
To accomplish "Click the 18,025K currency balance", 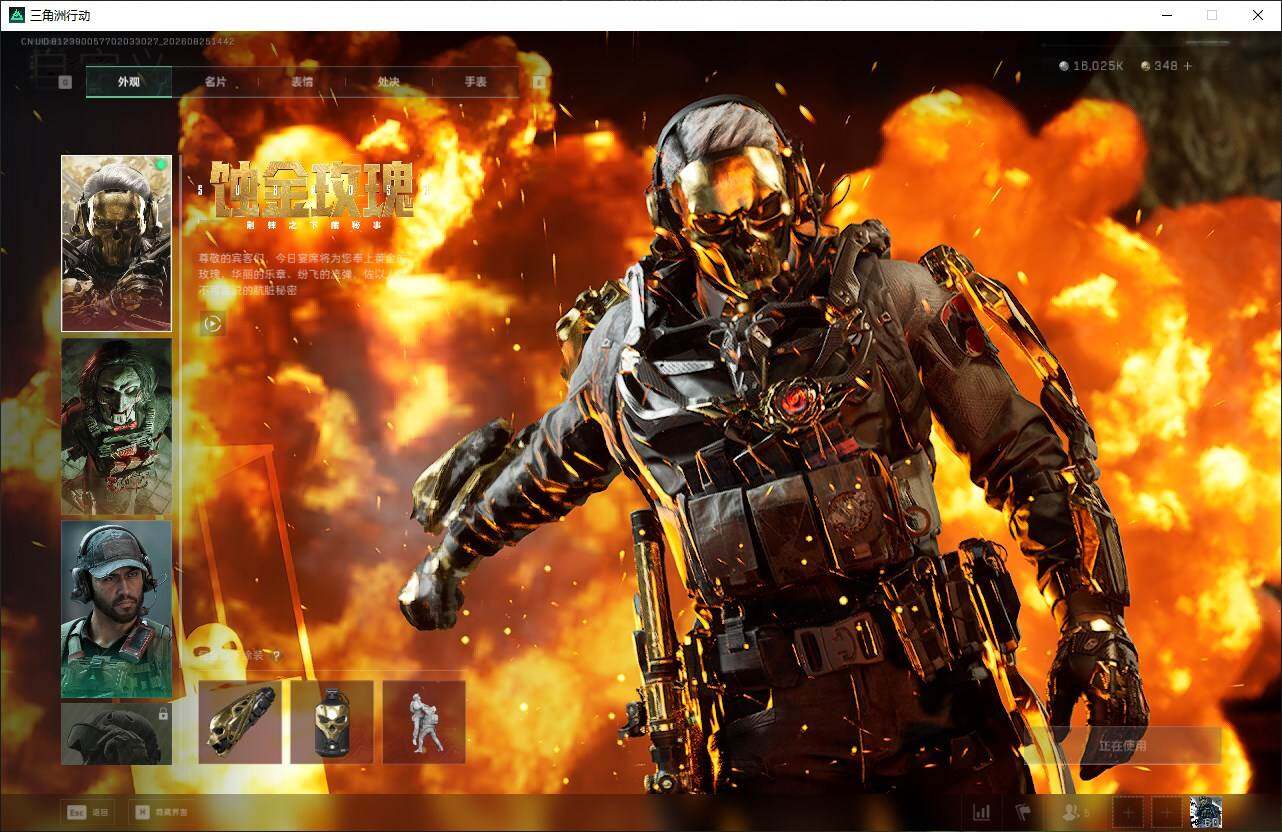I will 1091,66.
